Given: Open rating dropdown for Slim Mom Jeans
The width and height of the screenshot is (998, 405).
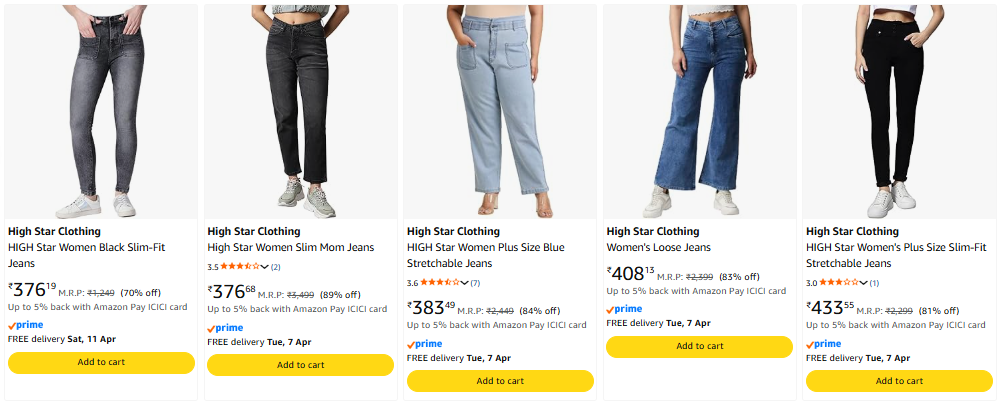Looking at the screenshot, I should [265, 267].
